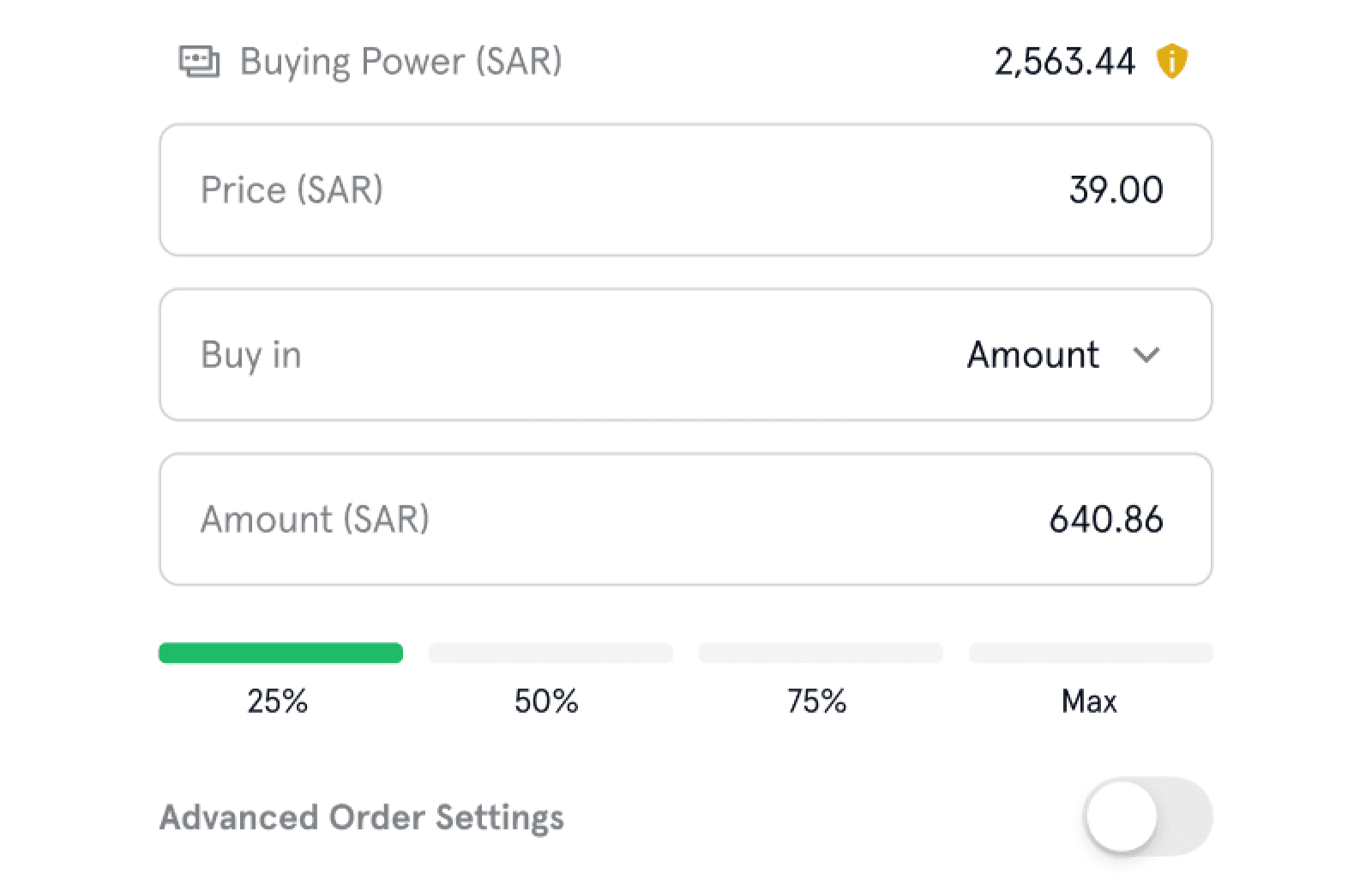This screenshot has height=892, width=1372.
Task: Expand the Buy in dropdown
Action: [x=686, y=355]
